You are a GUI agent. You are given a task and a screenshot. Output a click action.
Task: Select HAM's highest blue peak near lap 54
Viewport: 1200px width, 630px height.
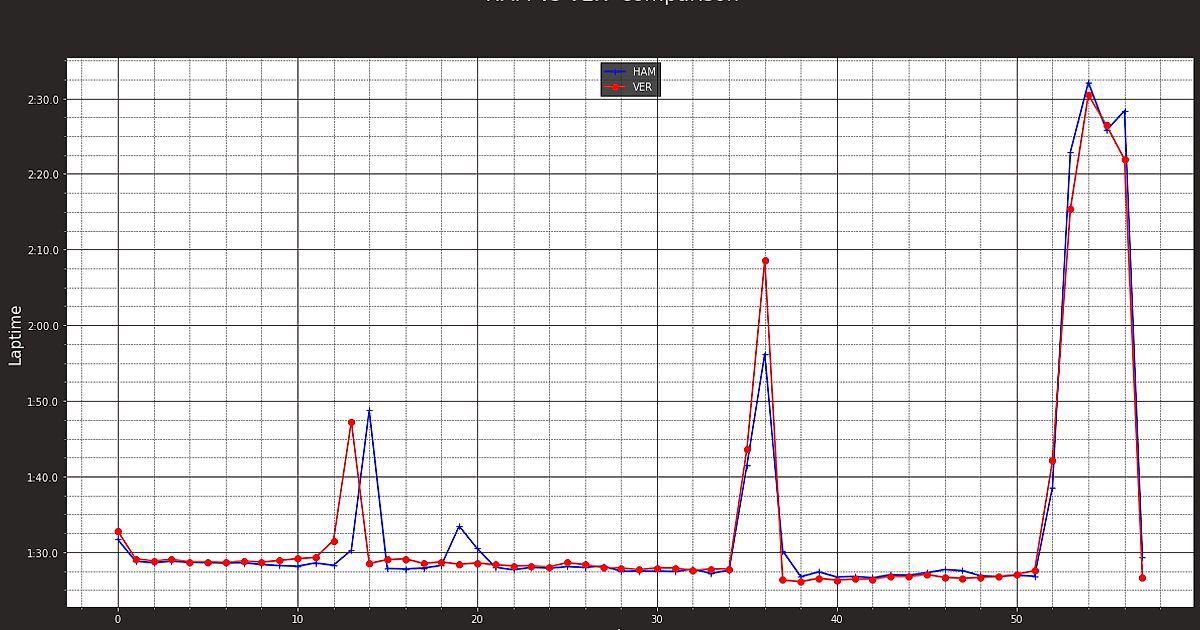tap(1088, 83)
